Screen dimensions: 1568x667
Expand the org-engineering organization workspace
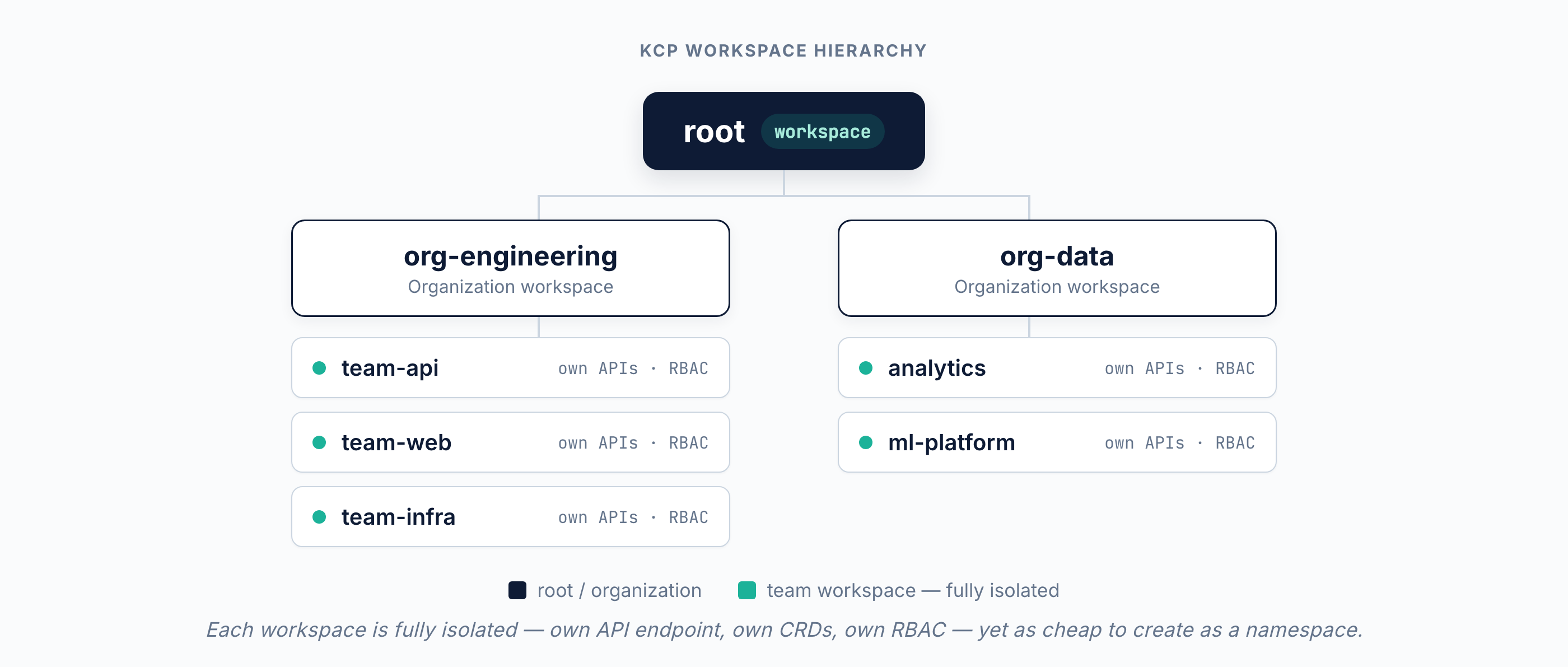(510, 268)
